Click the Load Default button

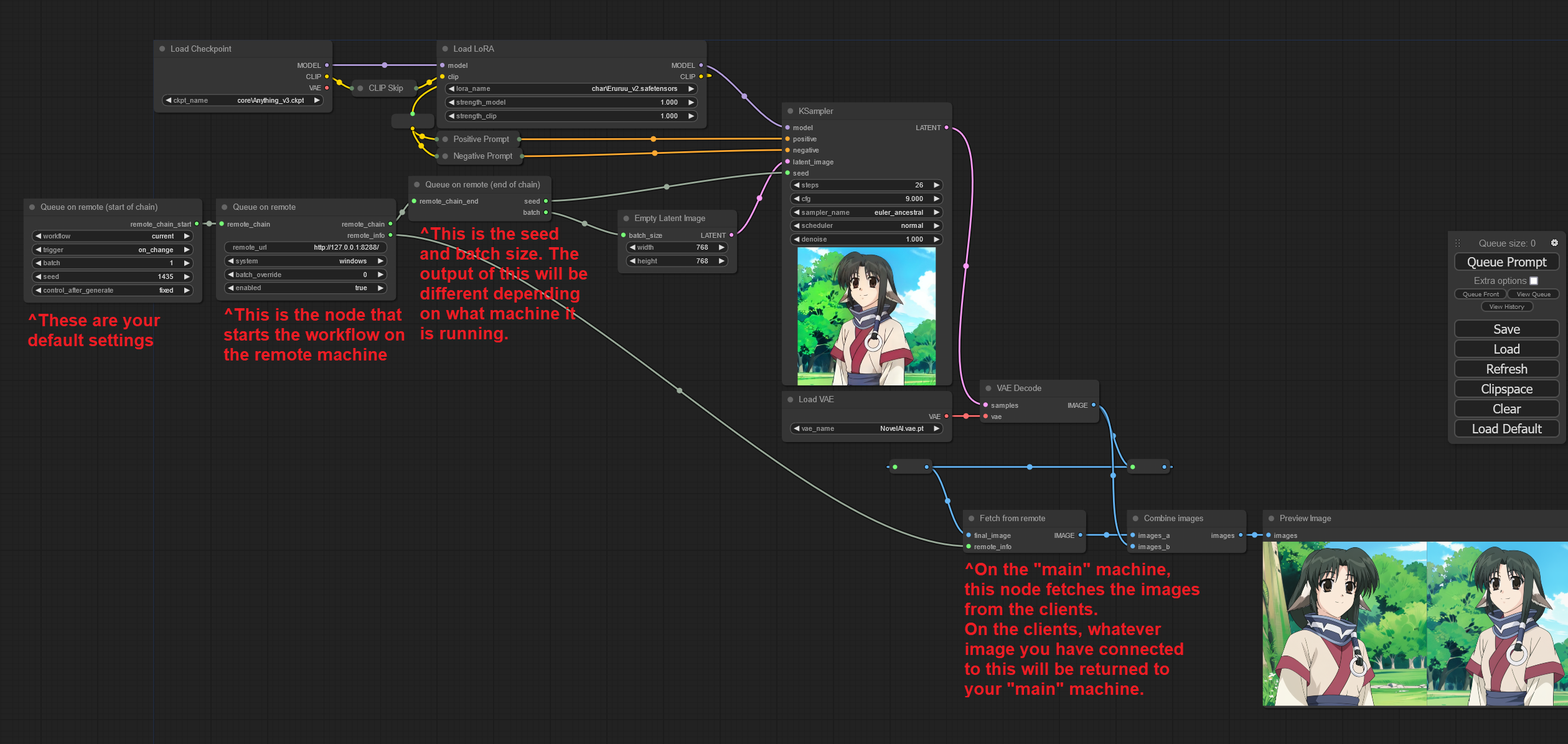coord(1506,428)
